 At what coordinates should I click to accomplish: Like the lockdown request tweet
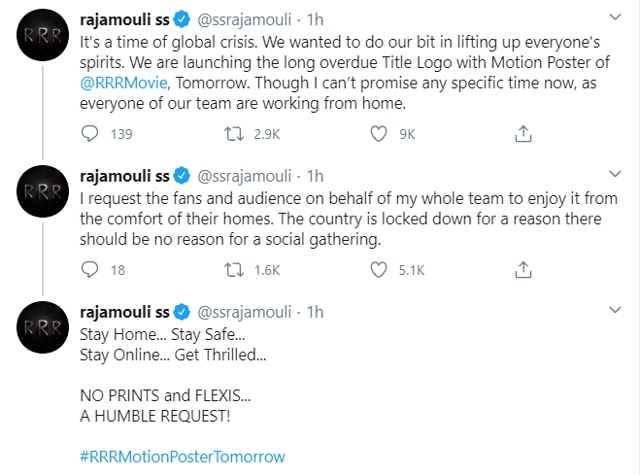point(378,269)
